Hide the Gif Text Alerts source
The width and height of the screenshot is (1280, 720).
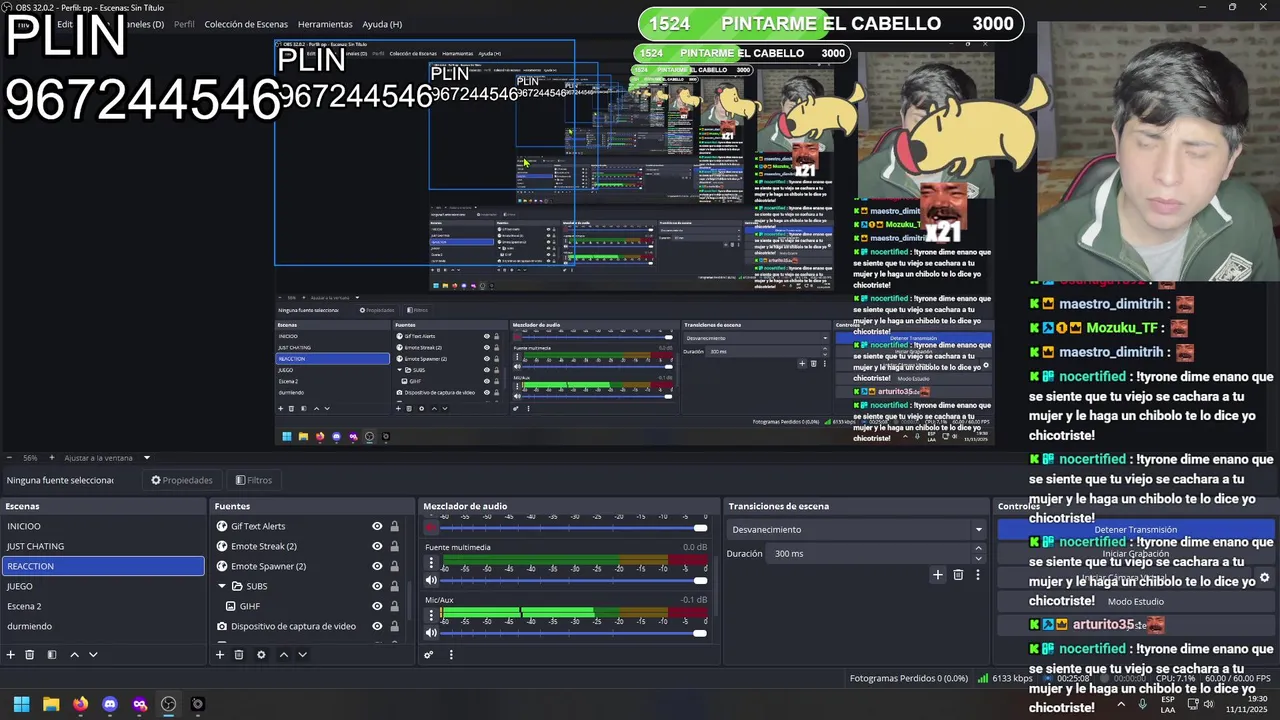pyautogui.click(x=377, y=526)
